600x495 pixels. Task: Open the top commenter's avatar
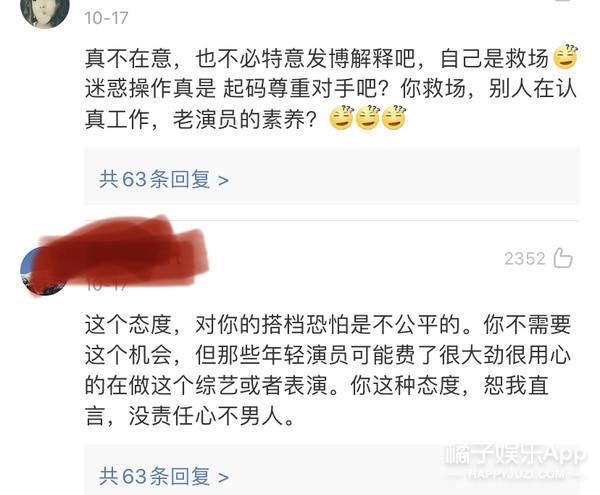click(x=45, y=11)
